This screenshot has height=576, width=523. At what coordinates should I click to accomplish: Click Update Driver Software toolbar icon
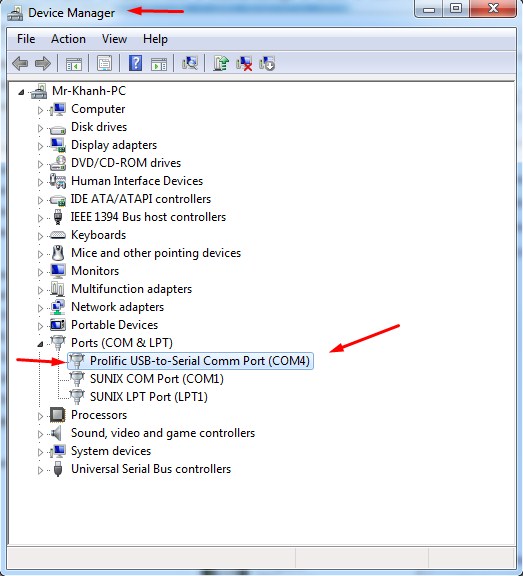pyautogui.click(x=221, y=63)
